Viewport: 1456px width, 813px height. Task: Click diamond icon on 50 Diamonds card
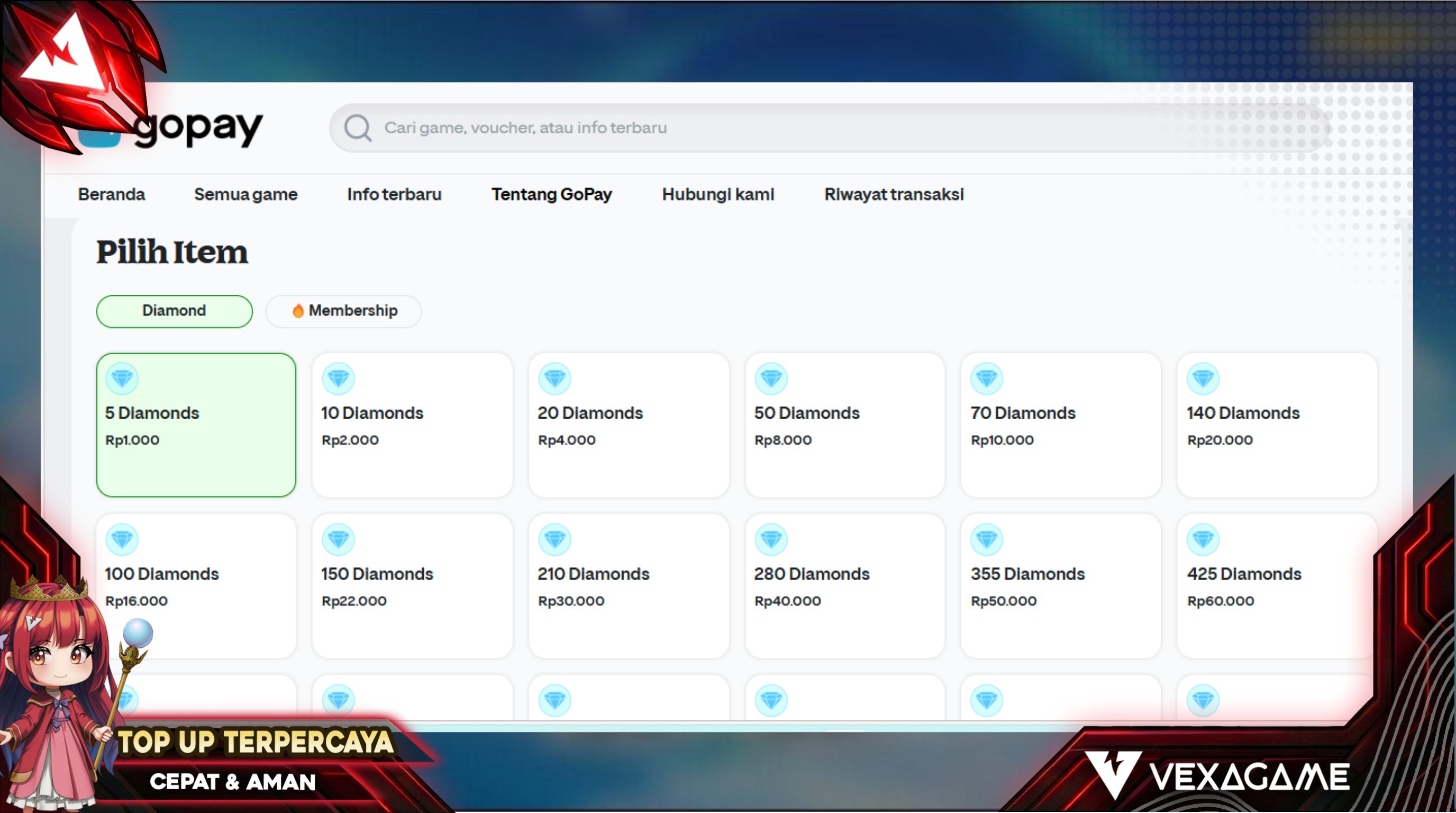771,378
